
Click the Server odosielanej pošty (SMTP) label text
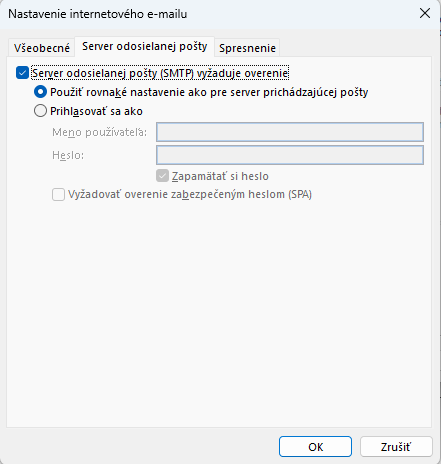pyautogui.click(x=160, y=73)
